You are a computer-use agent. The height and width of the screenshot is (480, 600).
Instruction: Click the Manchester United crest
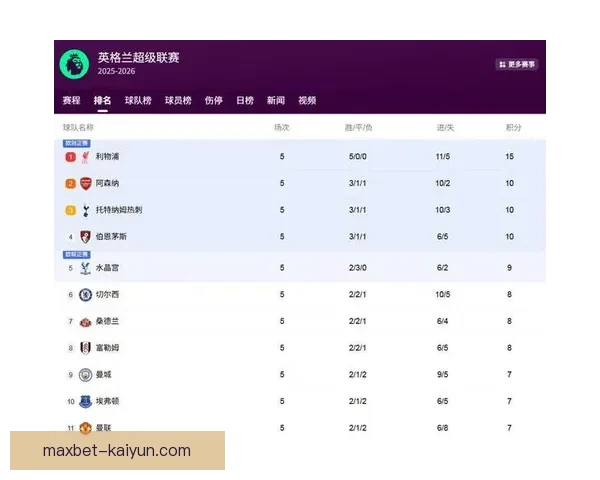85,428
